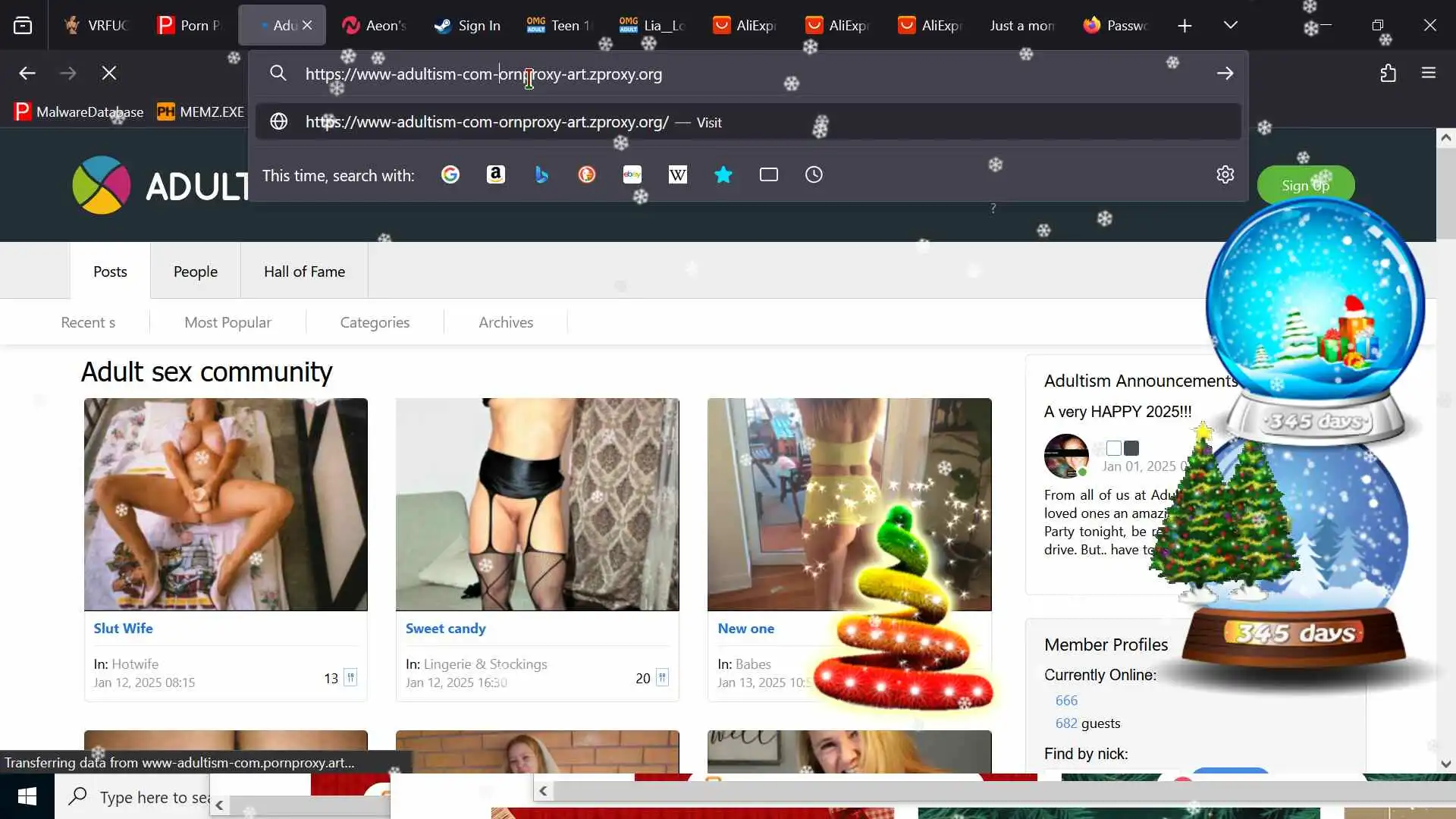Search this time with DuckDuckGo icon
The width and height of the screenshot is (1456, 819).
pyautogui.click(x=587, y=175)
